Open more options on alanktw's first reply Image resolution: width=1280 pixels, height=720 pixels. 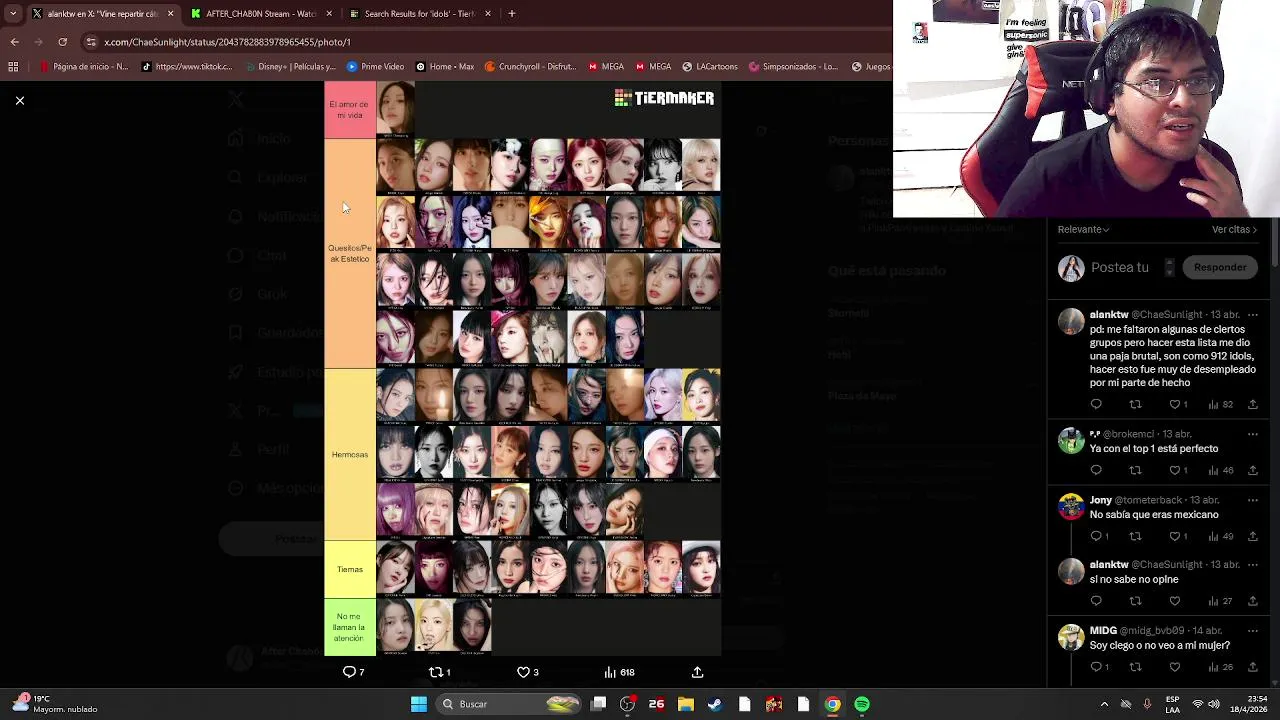click(1252, 315)
